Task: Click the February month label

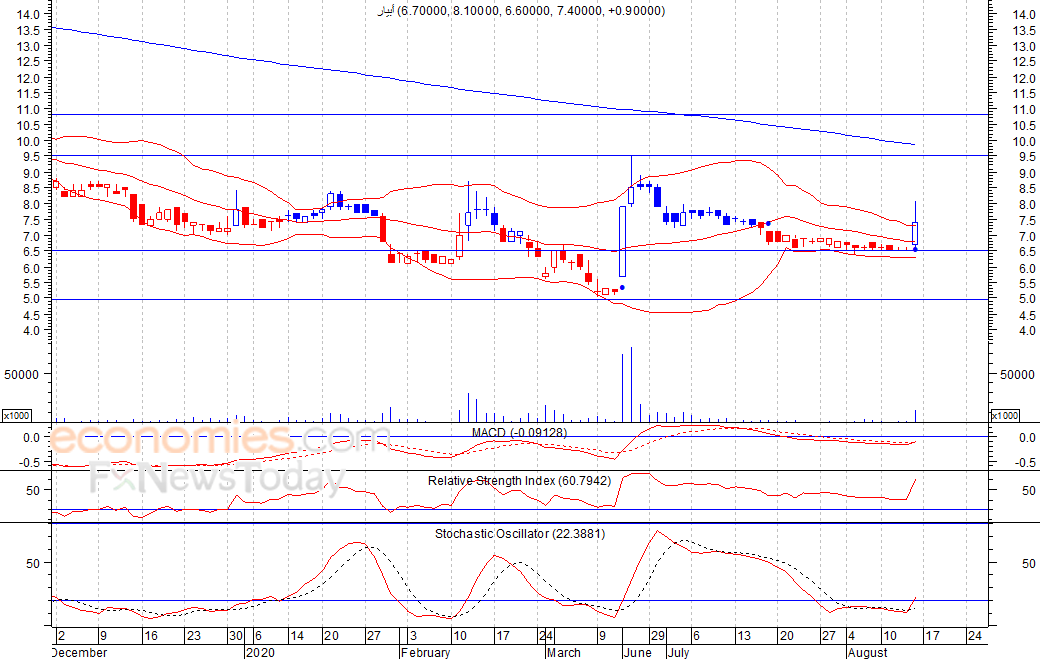Action: tap(426, 652)
